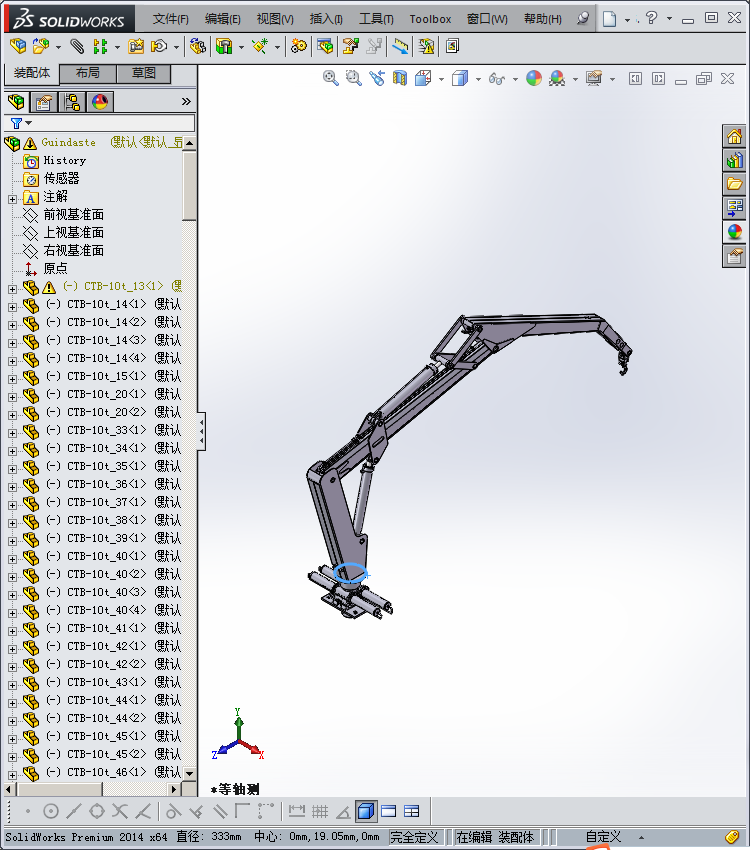Screen dimensions: 750x850
Task: Toggle the Parallel snap icon
Action: pyautogui.click(x=219, y=812)
